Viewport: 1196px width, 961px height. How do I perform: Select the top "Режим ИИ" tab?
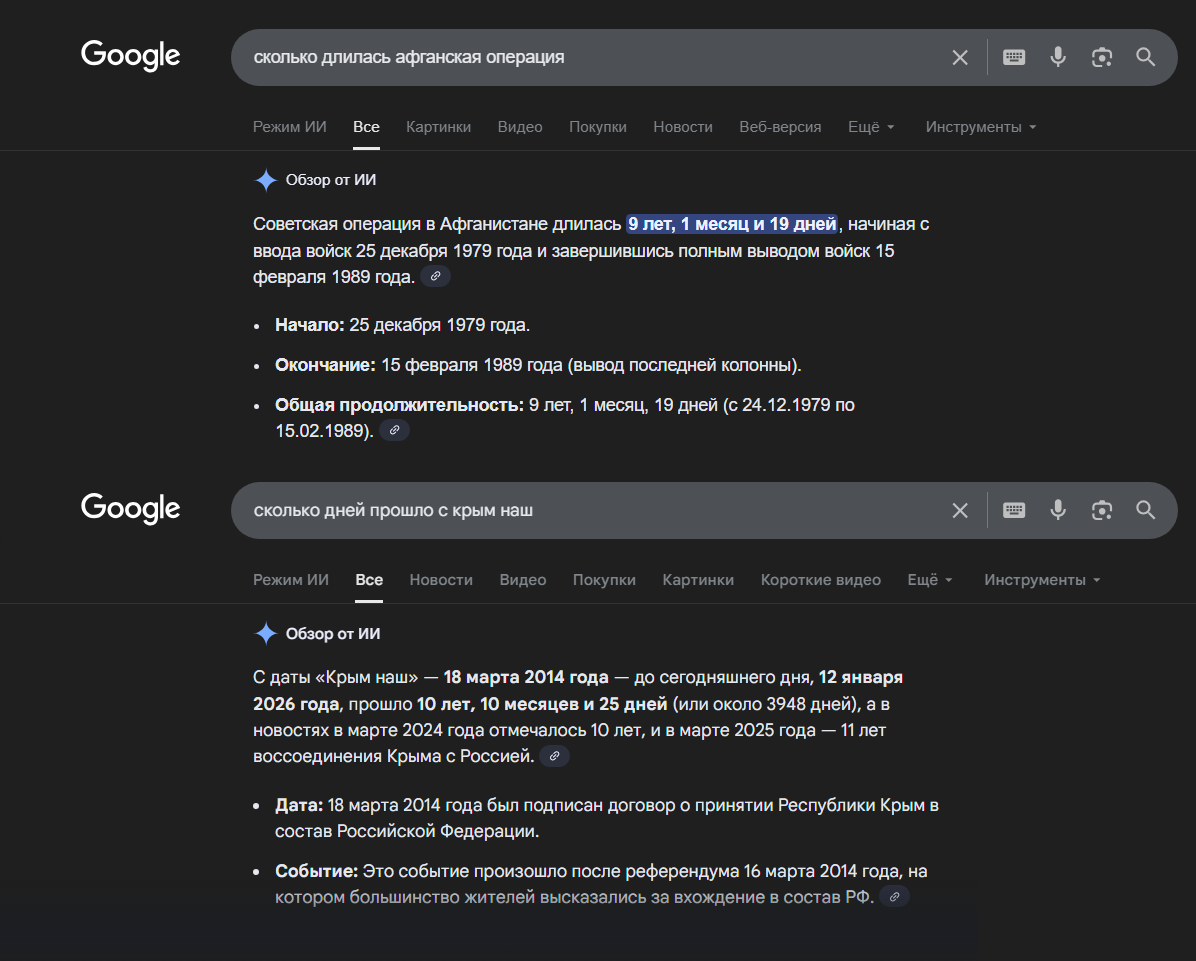click(289, 127)
